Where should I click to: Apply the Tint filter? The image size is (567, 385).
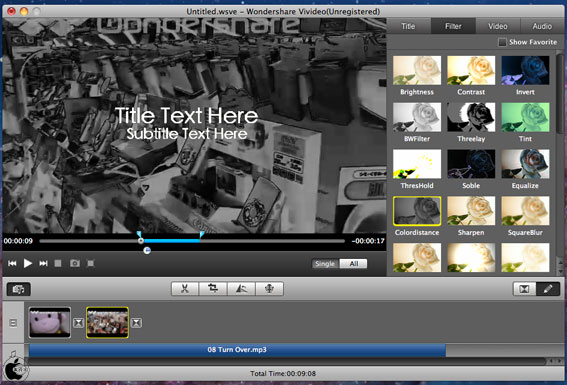525,117
